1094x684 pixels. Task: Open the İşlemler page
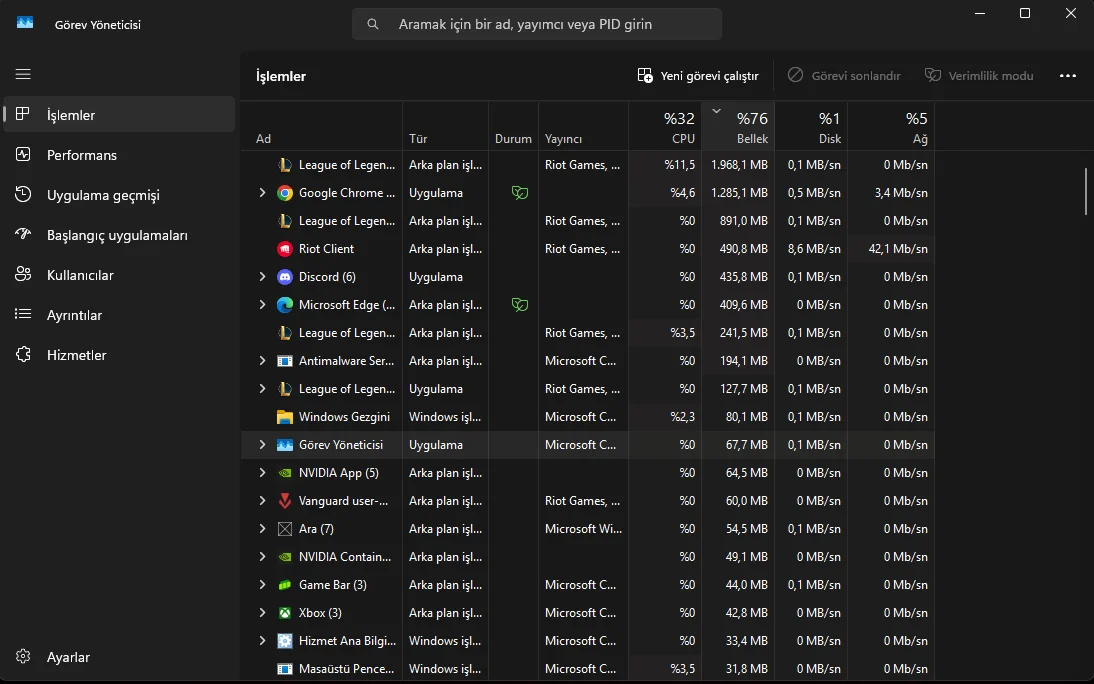tap(119, 114)
